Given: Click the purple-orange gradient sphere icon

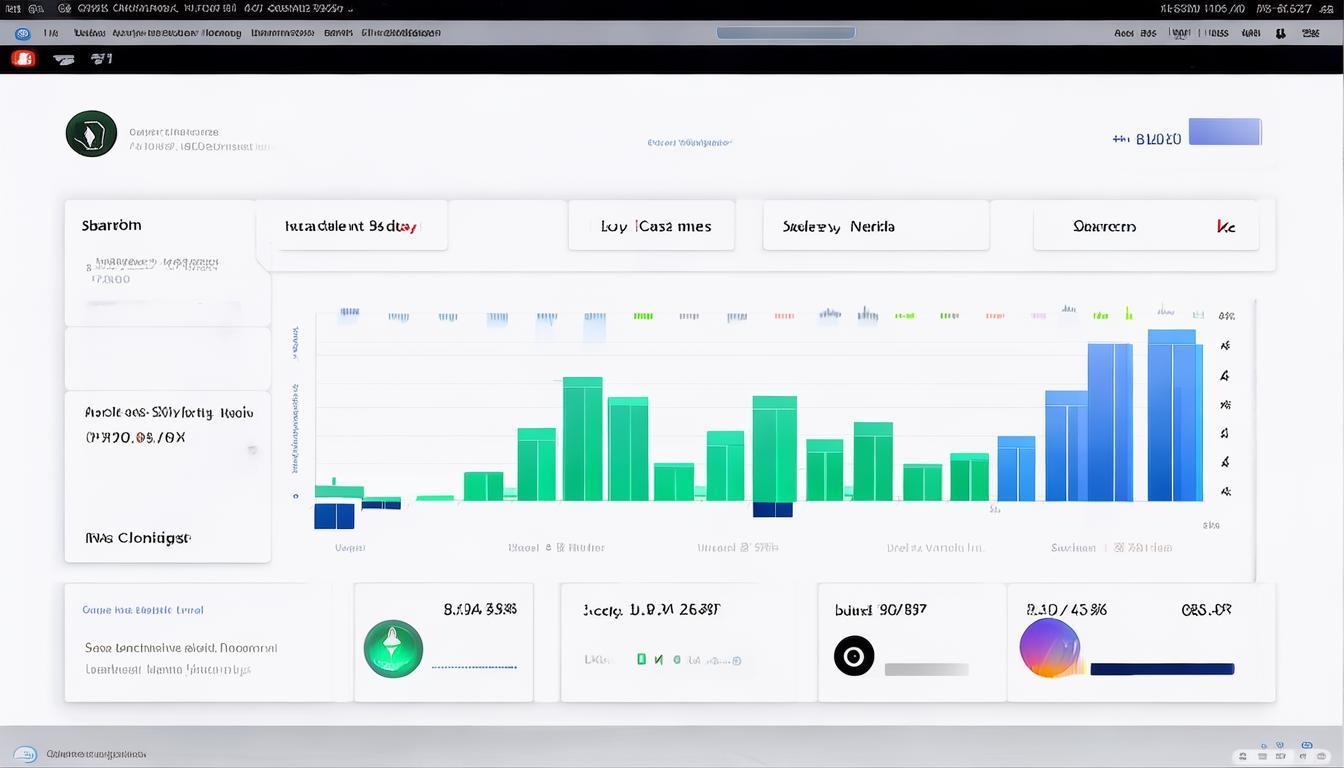Looking at the screenshot, I should click(x=1049, y=647).
